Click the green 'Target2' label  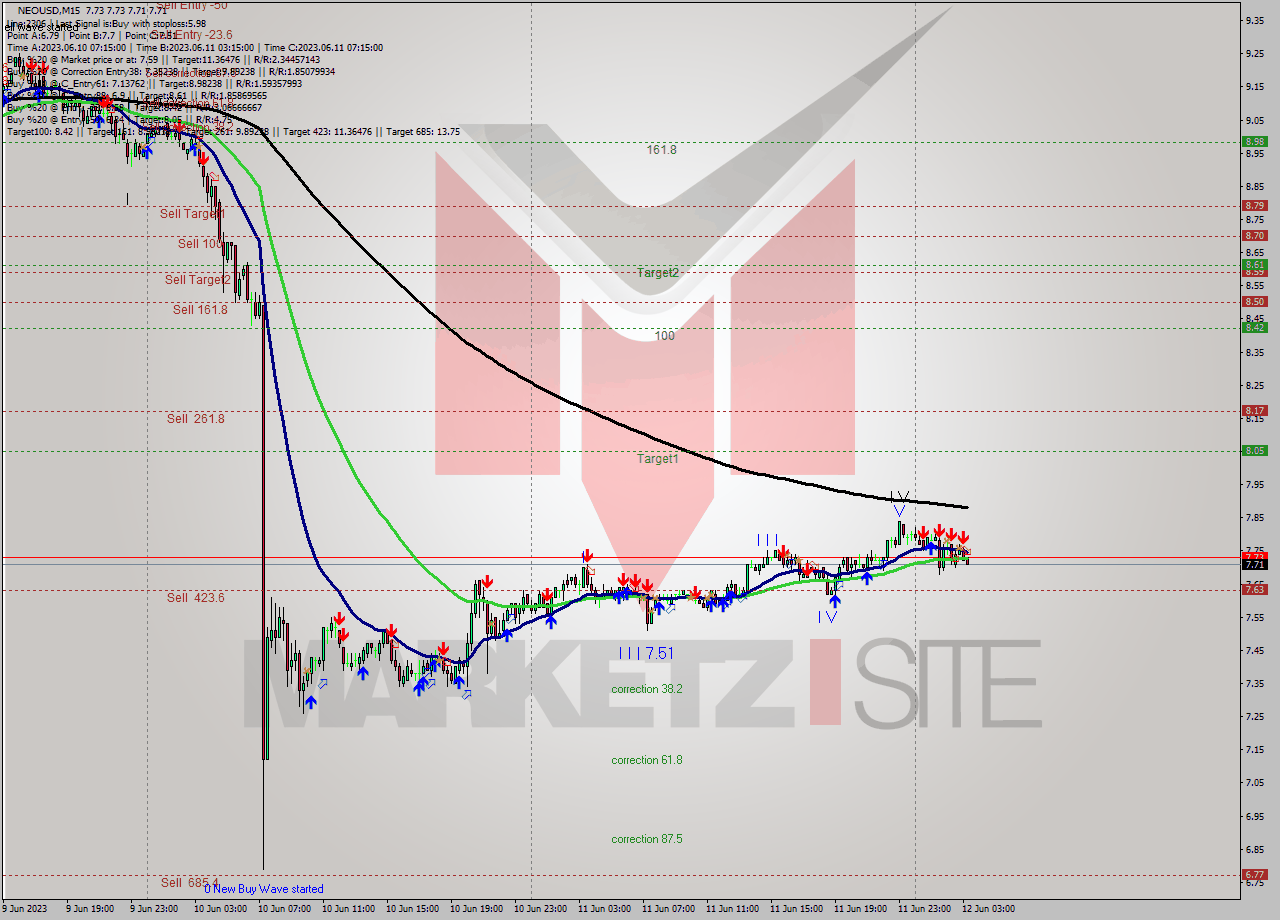tap(659, 273)
